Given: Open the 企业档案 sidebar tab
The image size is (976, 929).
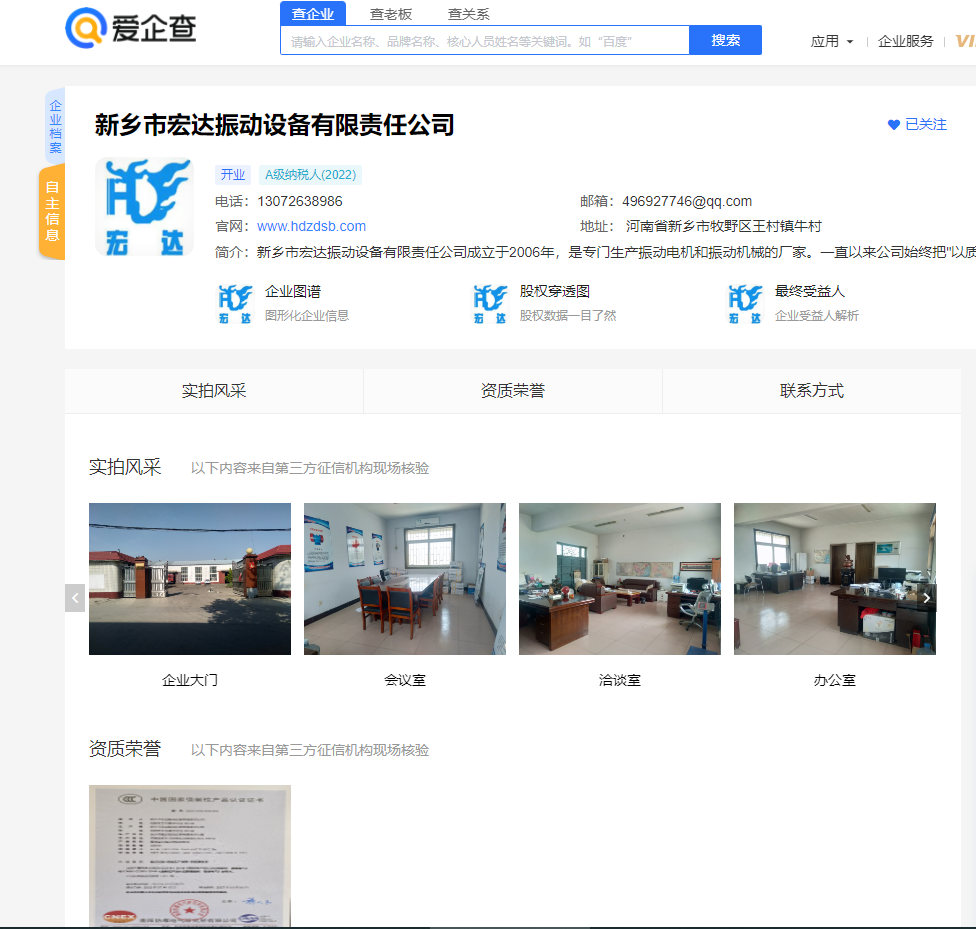Looking at the screenshot, I should (x=52, y=124).
